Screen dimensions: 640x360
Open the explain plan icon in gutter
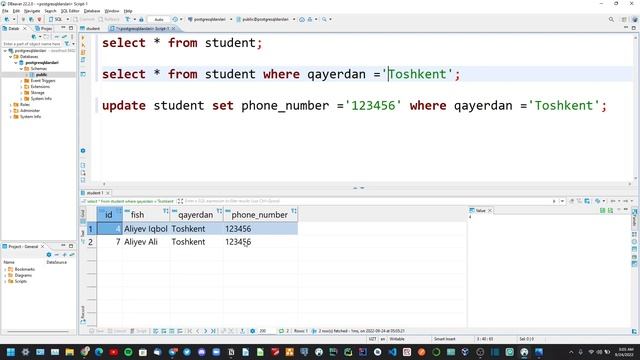[83, 60]
